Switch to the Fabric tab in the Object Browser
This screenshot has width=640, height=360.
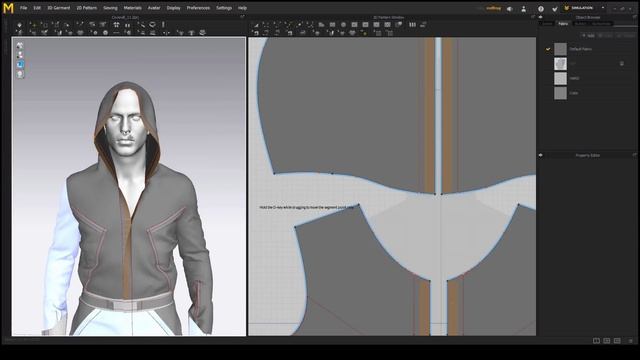[563, 24]
